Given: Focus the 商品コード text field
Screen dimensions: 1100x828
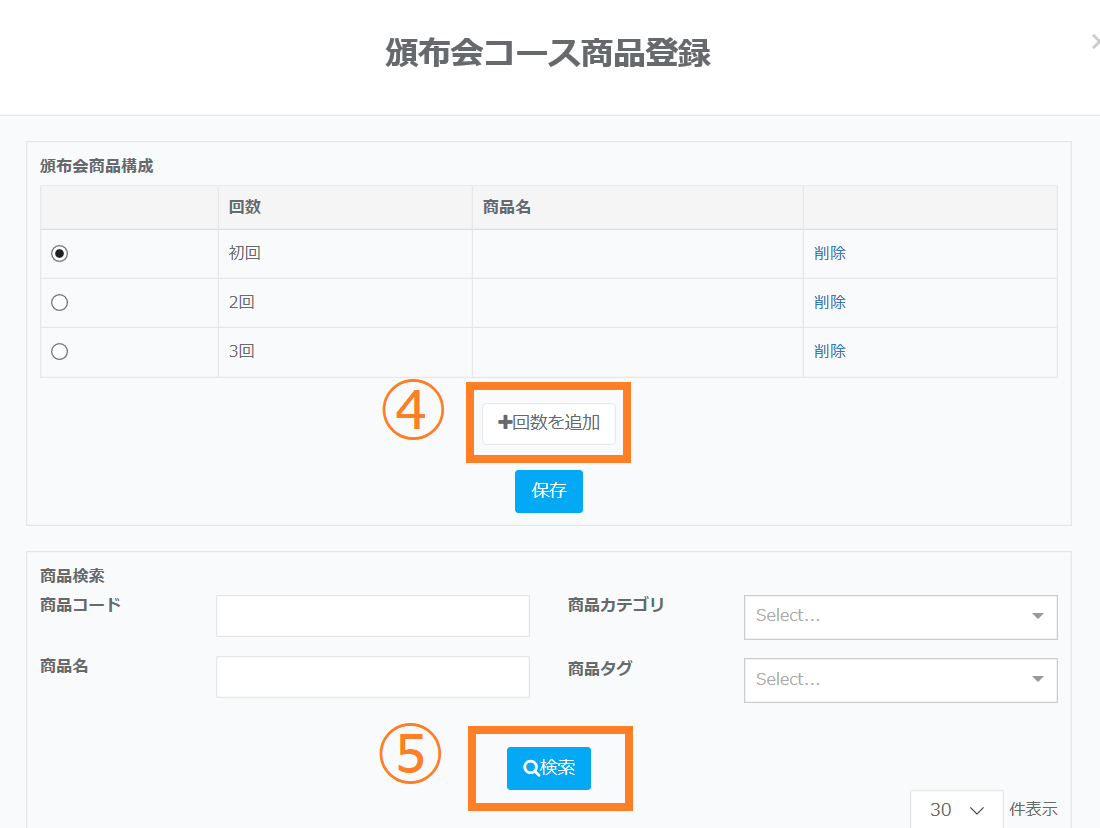Looking at the screenshot, I should (372, 616).
